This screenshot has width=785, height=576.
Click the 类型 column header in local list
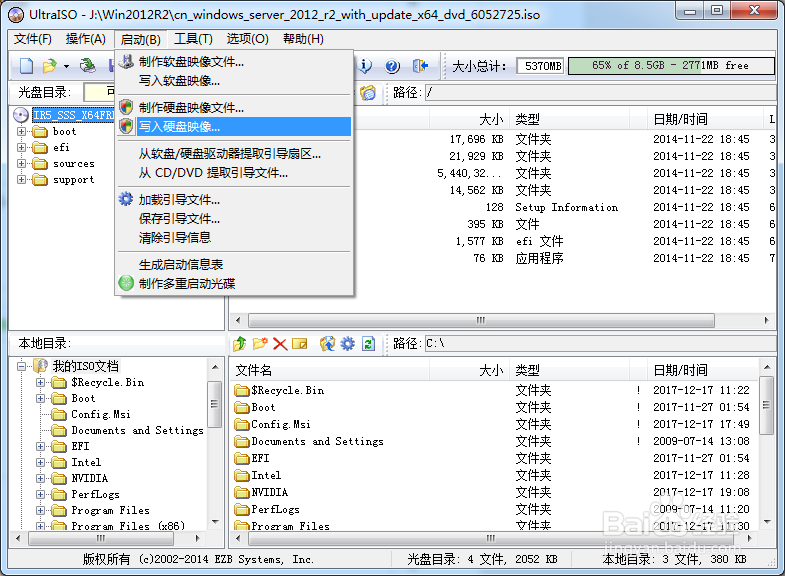click(569, 370)
